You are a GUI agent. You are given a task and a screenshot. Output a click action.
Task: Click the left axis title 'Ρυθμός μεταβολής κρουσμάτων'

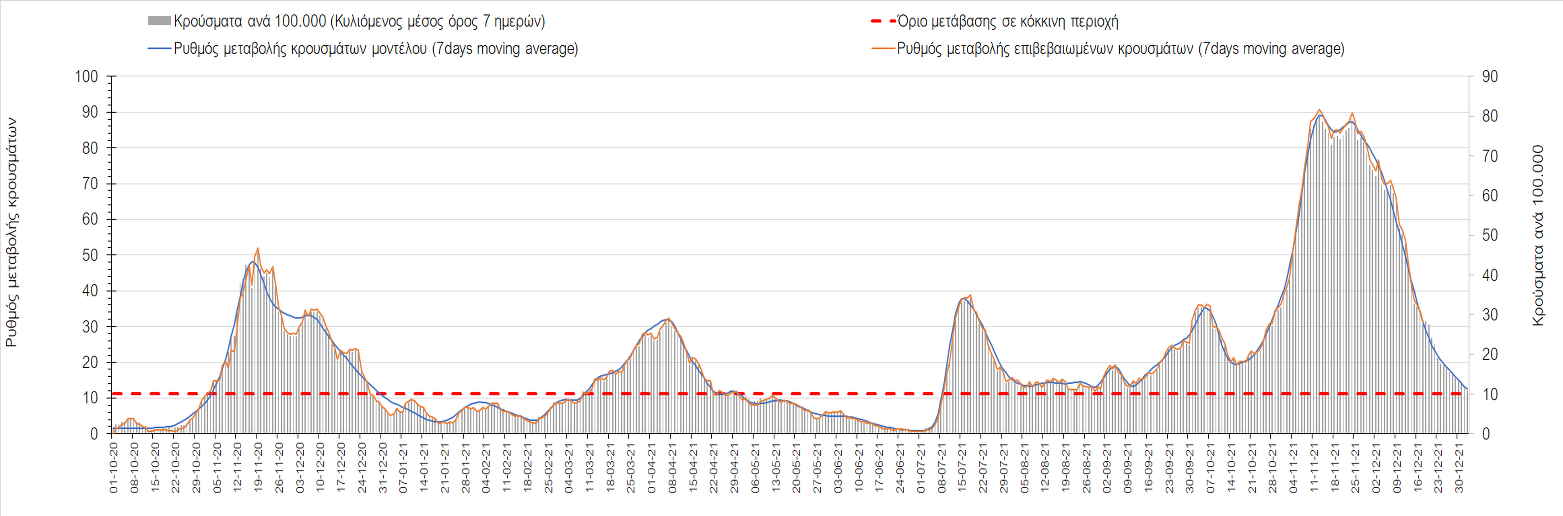(13, 231)
